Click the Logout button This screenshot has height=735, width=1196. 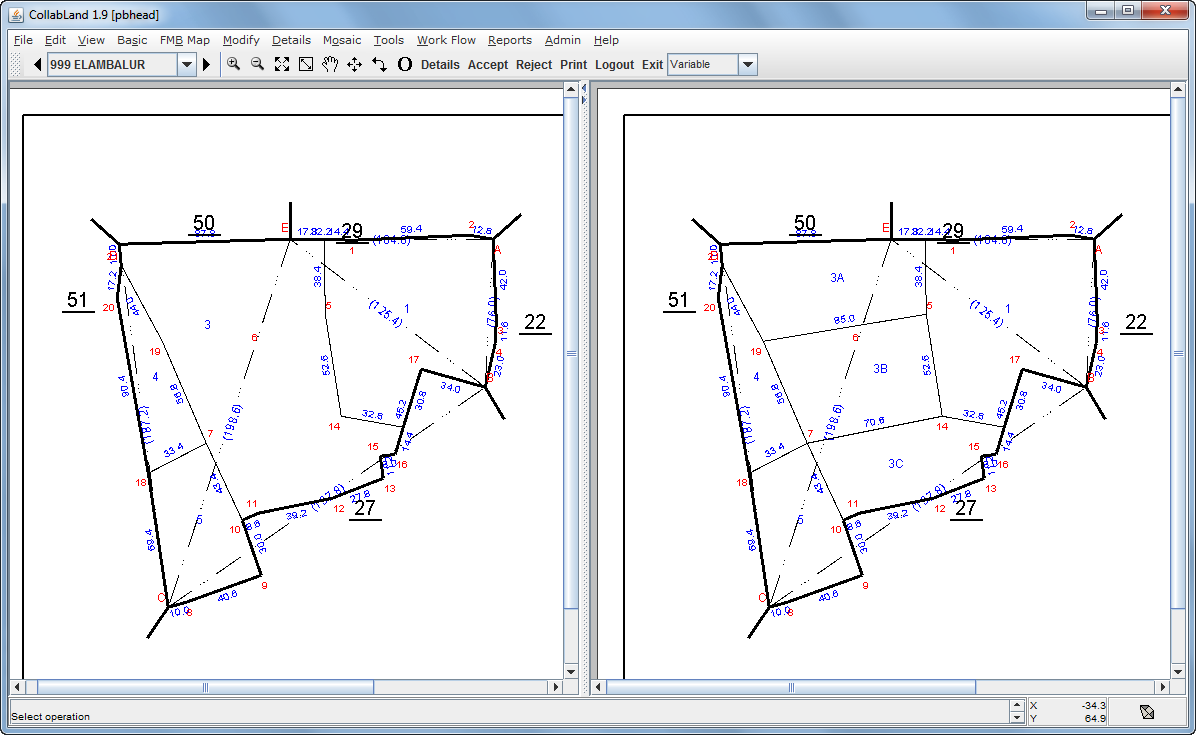tap(614, 65)
